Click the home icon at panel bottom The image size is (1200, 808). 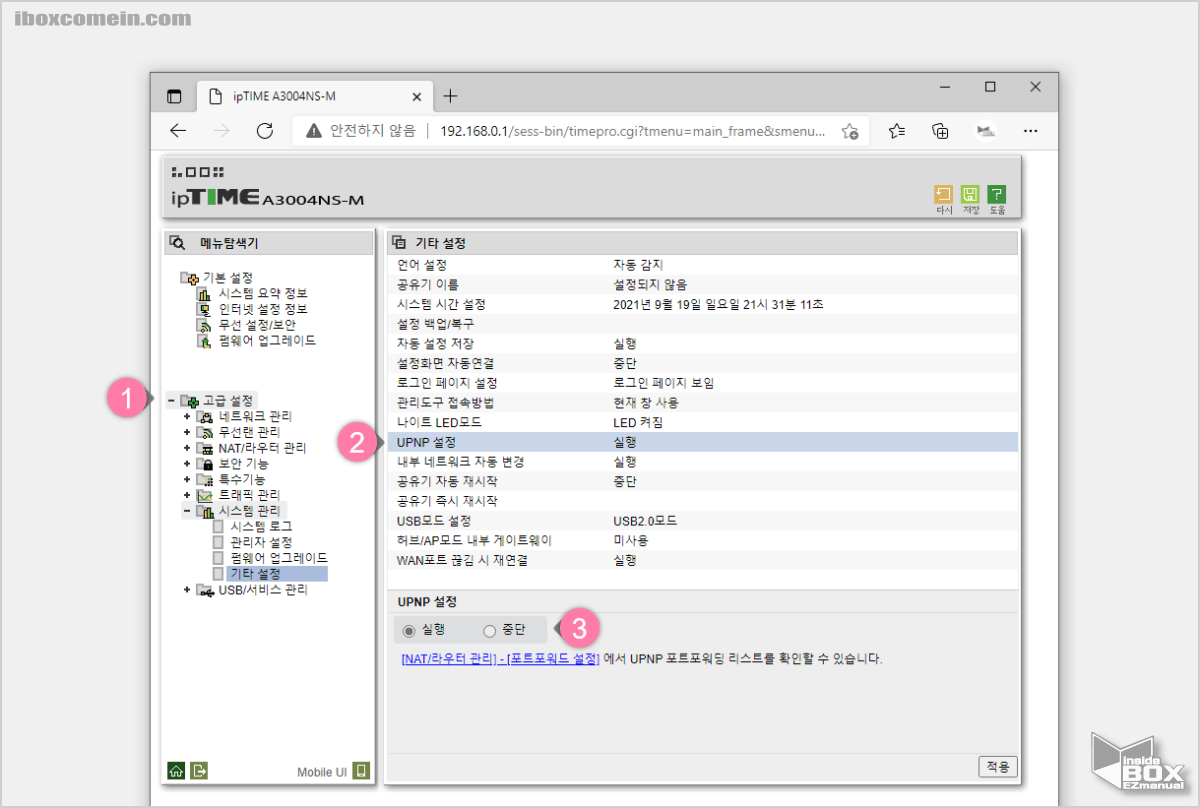pyautogui.click(x=176, y=770)
